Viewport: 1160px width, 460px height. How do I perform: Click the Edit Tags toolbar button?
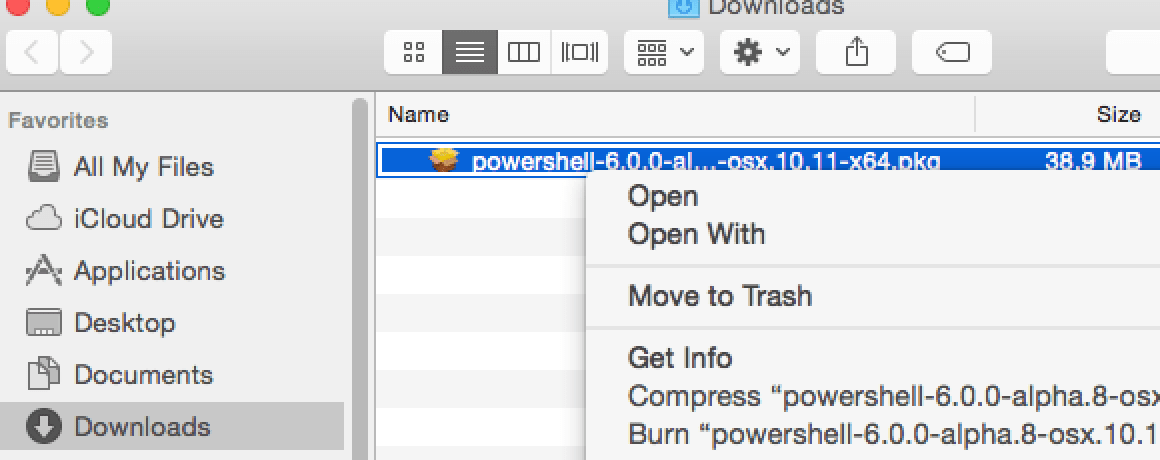[x=952, y=53]
